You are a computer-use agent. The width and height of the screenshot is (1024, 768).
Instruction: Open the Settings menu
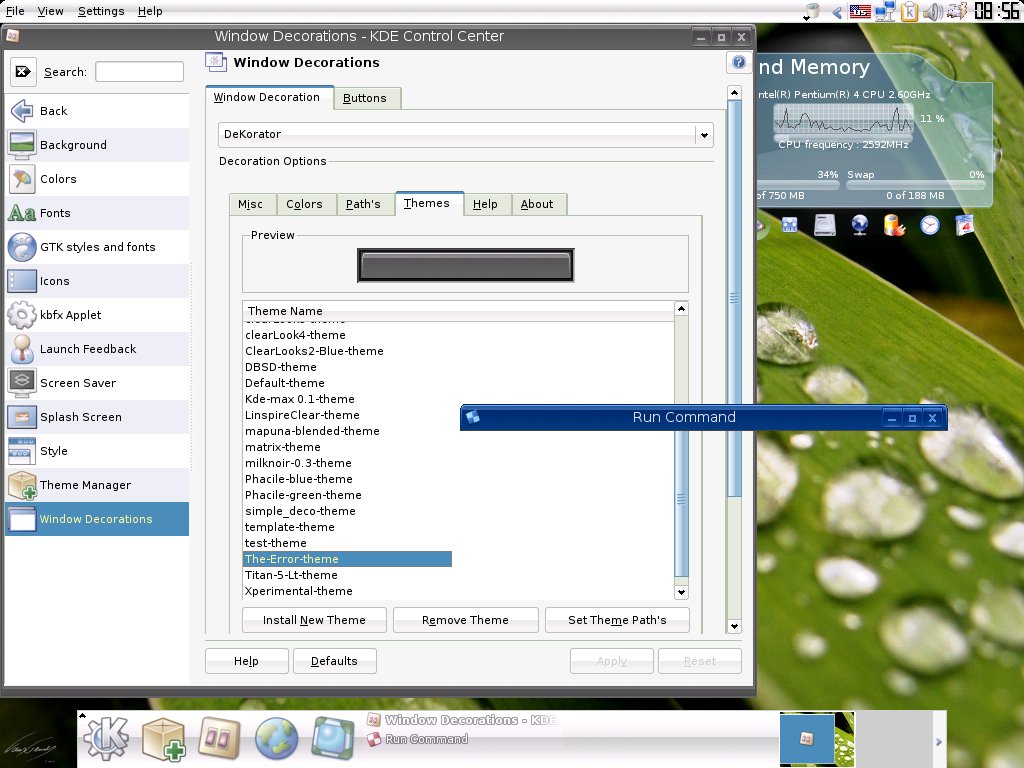click(x=101, y=11)
